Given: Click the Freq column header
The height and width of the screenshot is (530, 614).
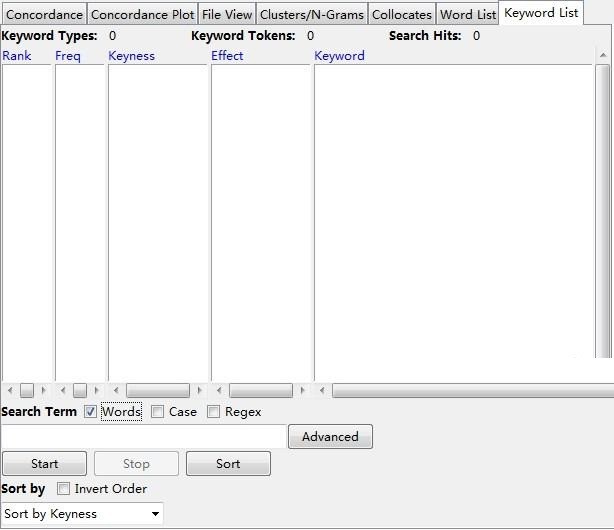Looking at the screenshot, I should 68,56.
